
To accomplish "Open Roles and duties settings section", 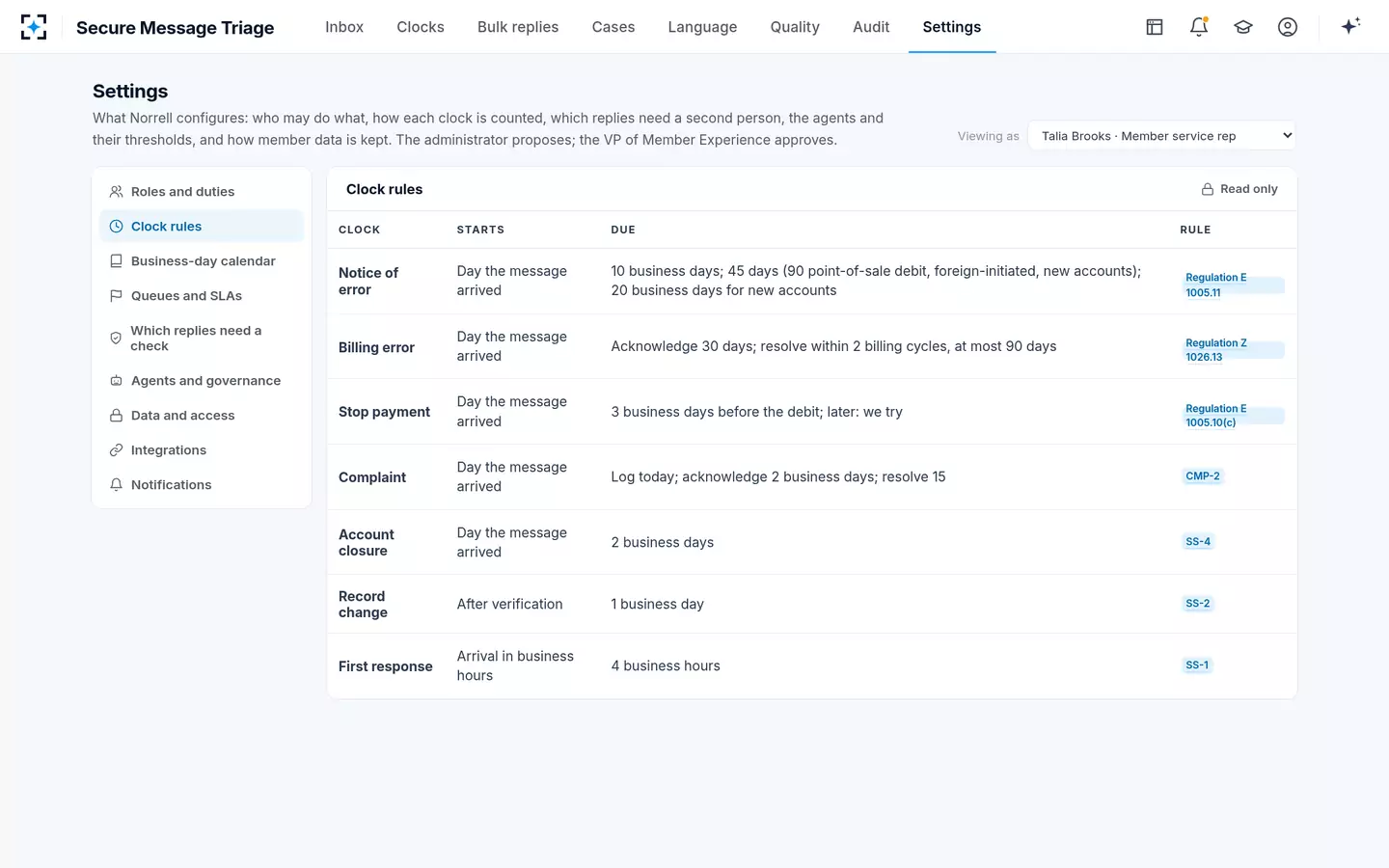I will coord(202,192).
